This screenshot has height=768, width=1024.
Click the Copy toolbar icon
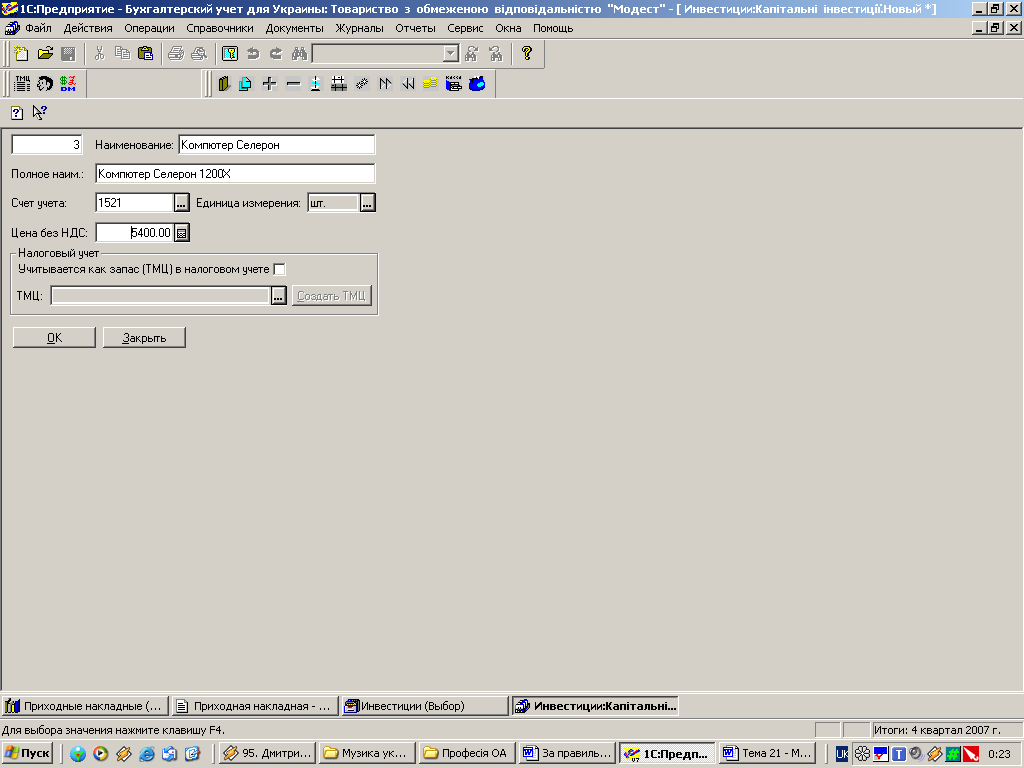click(122, 54)
